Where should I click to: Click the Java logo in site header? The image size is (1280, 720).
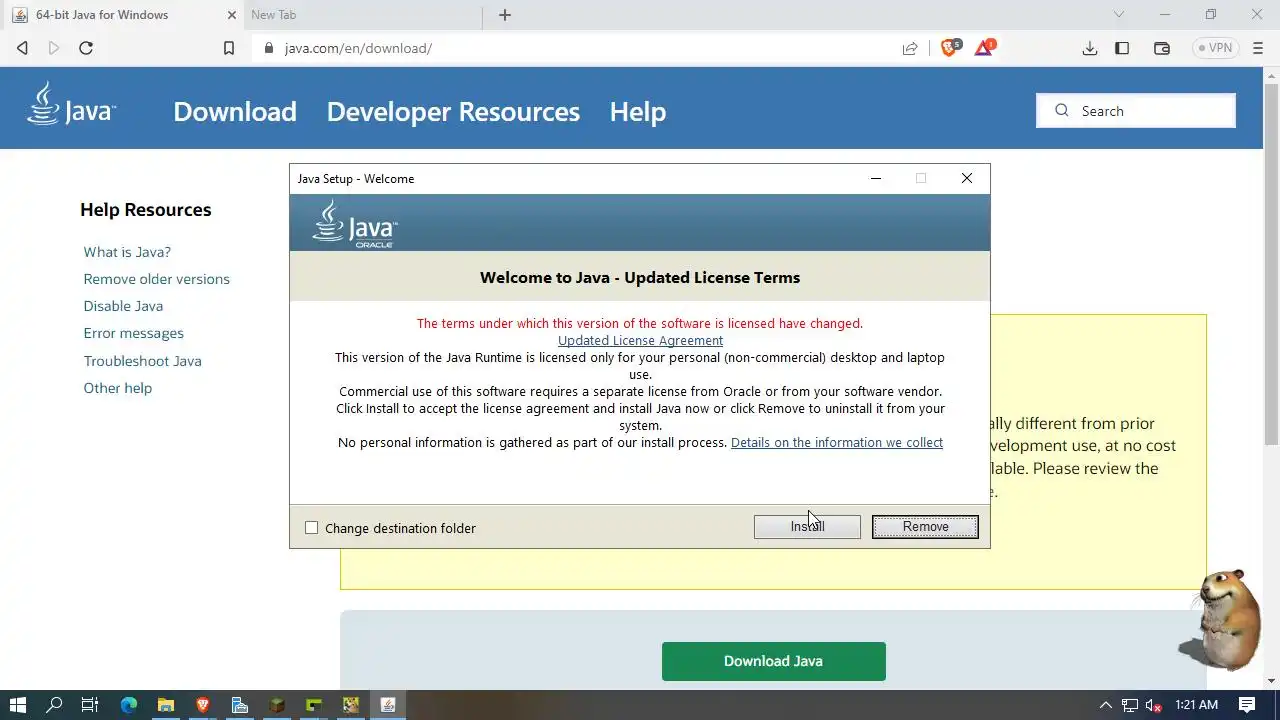pyautogui.click(x=72, y=104)
